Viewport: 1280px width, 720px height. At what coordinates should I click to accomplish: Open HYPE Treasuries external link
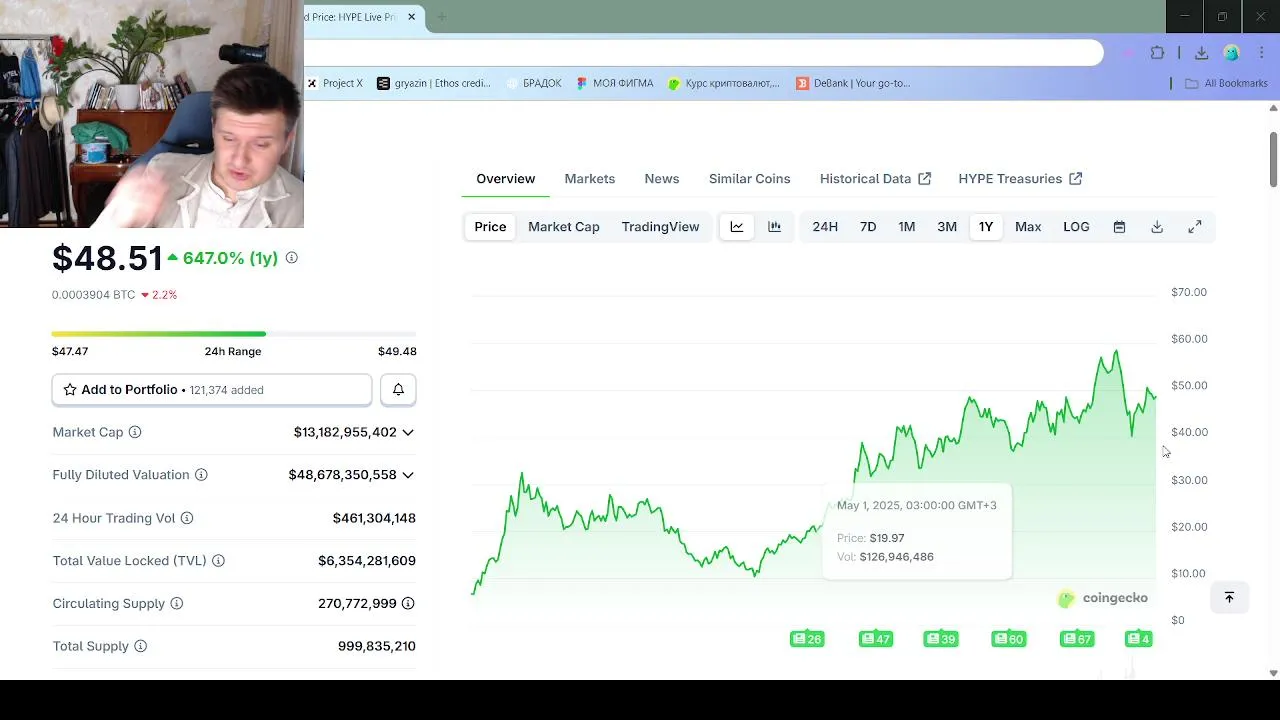click(x=1020, y=179)
